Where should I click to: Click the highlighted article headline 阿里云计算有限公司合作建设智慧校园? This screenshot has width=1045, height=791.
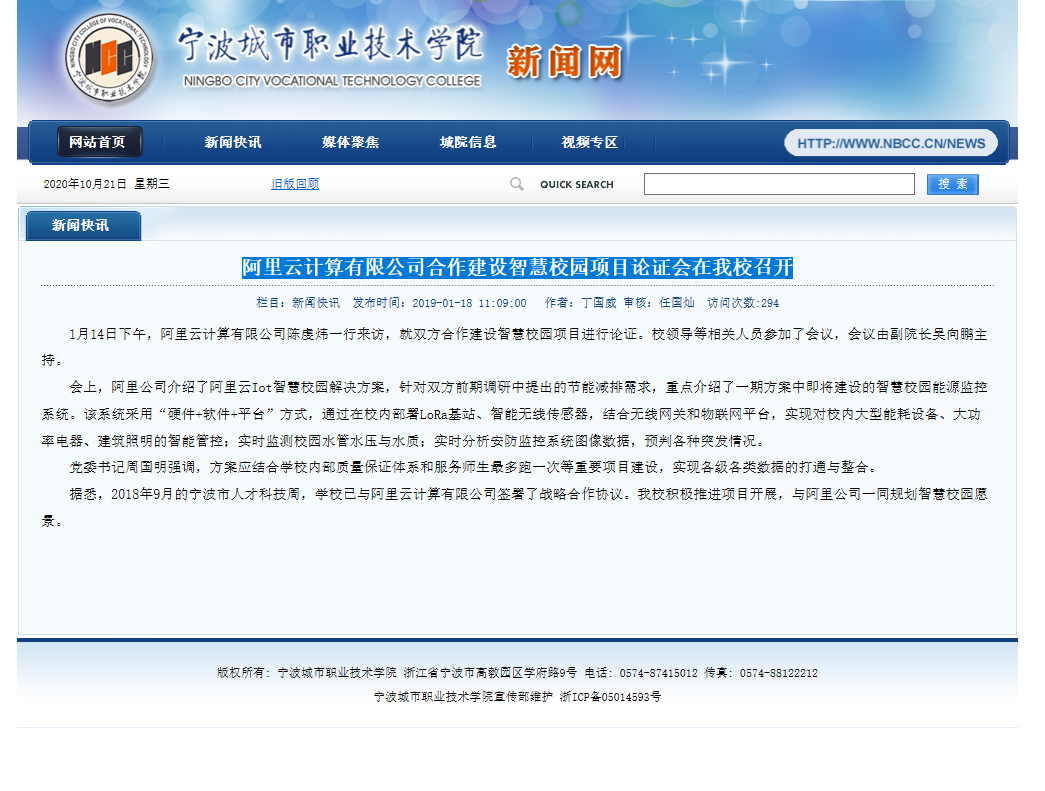[517, 267]
